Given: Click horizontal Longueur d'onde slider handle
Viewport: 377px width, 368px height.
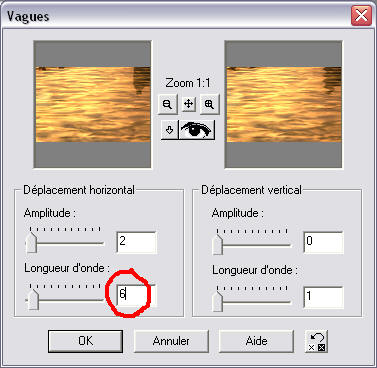Looking at the screenshot, I should [33, 299].
